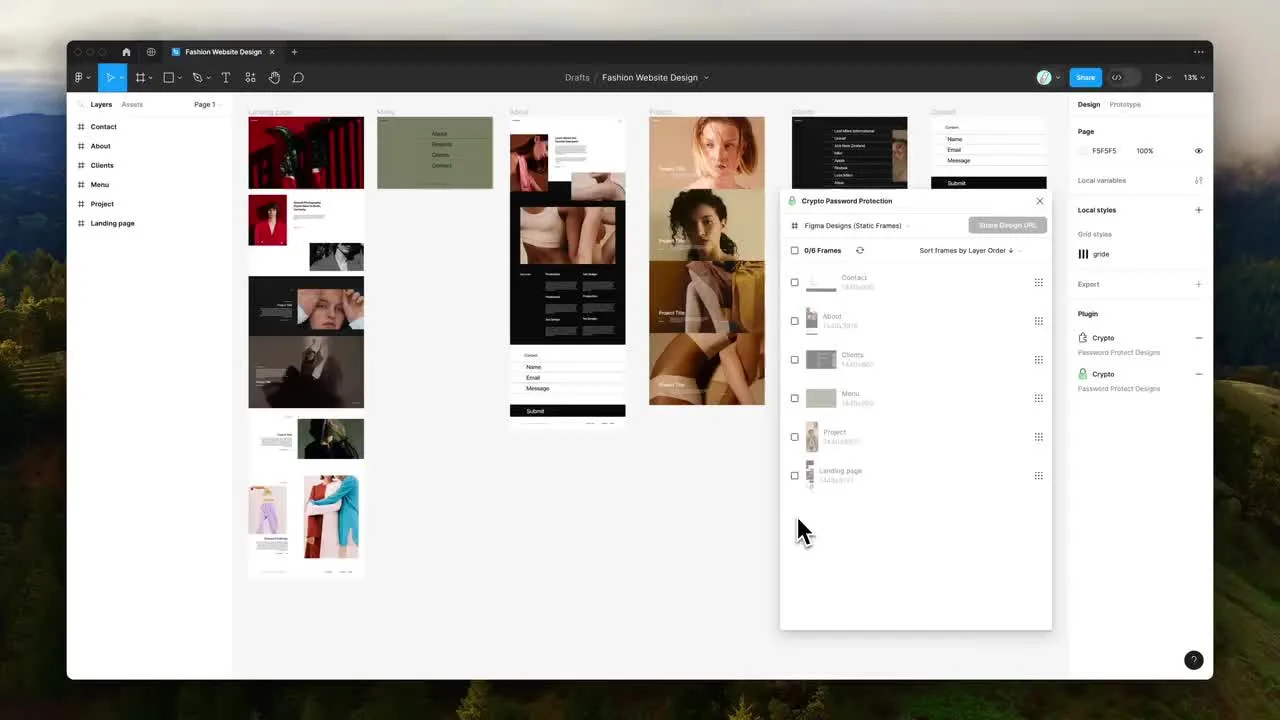The image size is (1280, 720).
Task: Open the Comment tool
Action: [298, 78]
